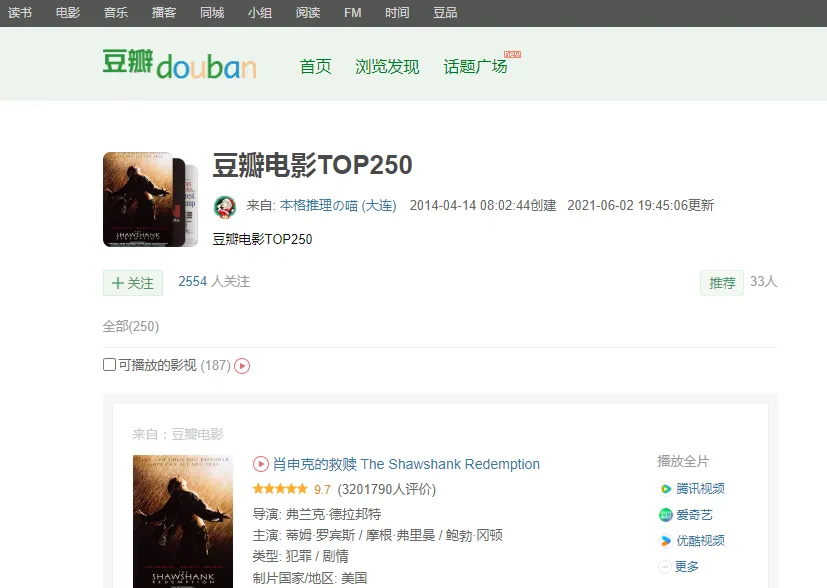This screenshot has width=827, height=588.
Task: Click the 优酷视频 icon
Action: click(666, 541)
